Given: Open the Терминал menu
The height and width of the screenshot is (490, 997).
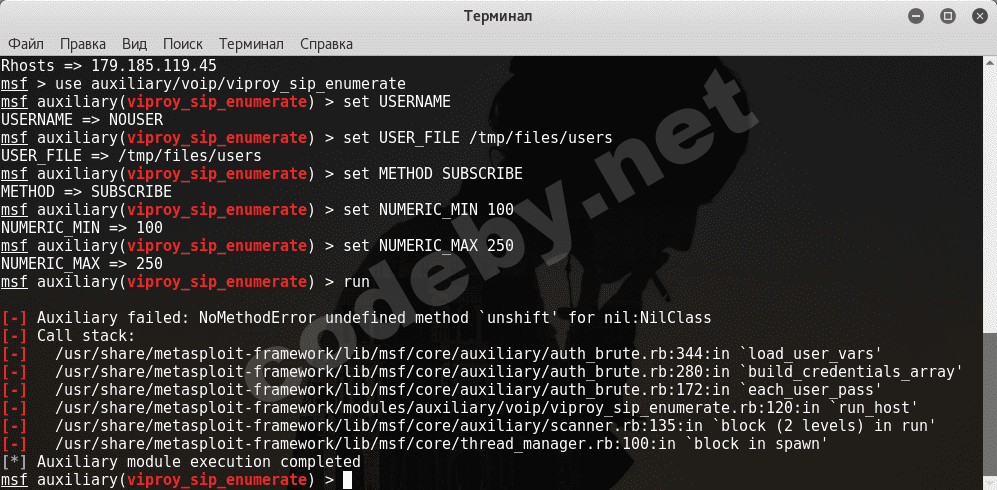Looking at the screenshot, I should 251,44.
